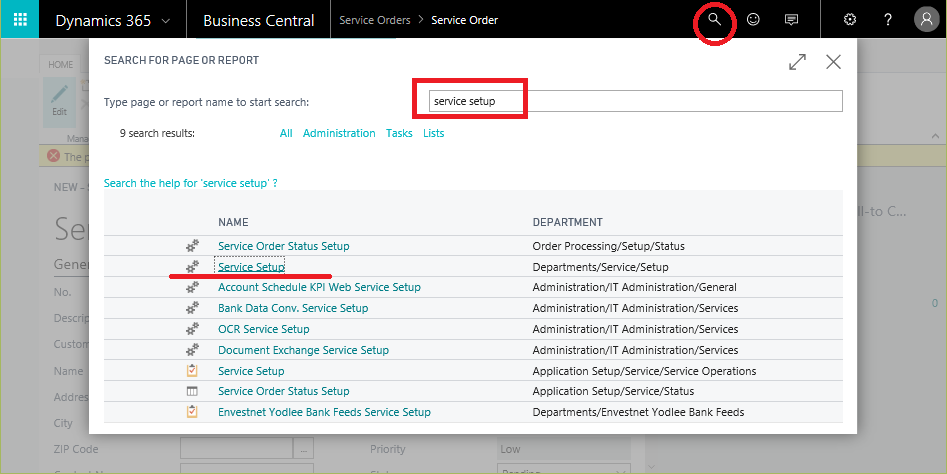Click the search magnifier icon in header
The image size is (947, 474).
click(714, 19)
